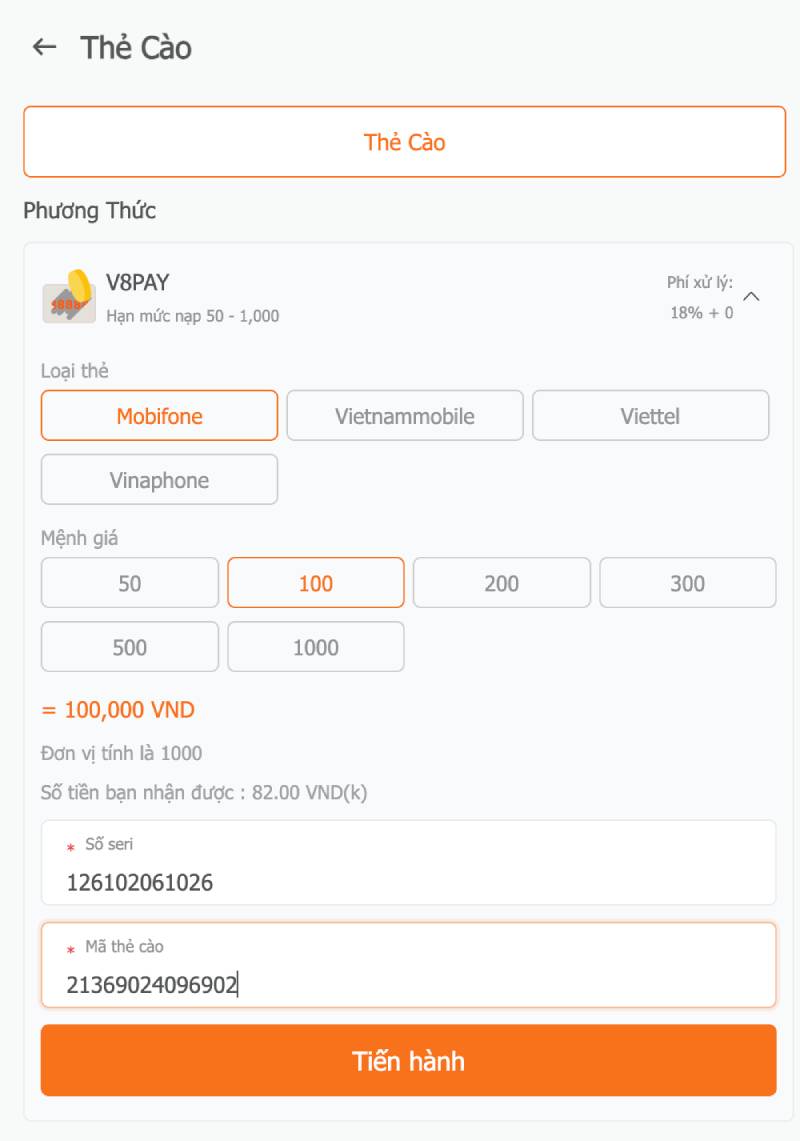This screenshot has width=800, height=1141.
Task: Choose Vinaphone card type
Action: [159, 480]
